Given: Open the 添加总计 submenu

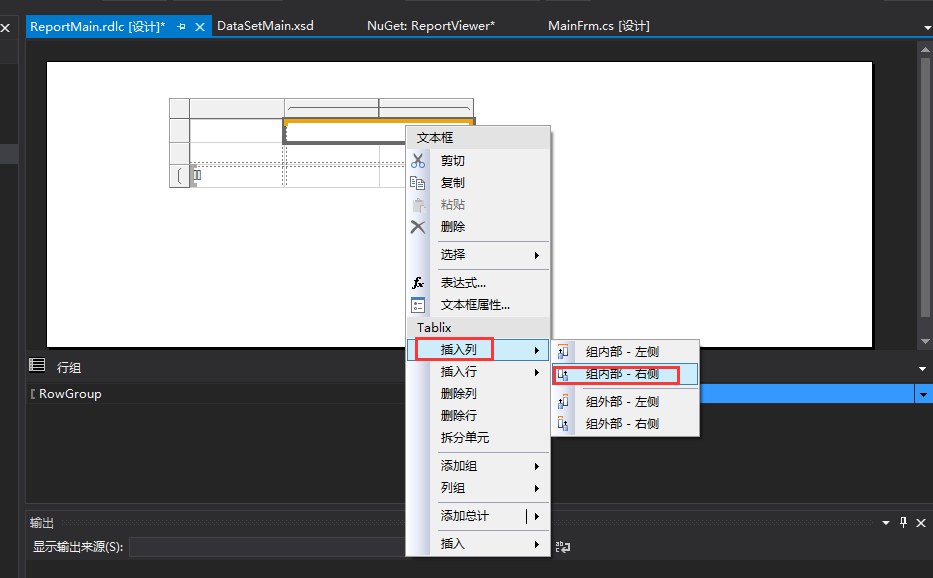Looking at the screenshot, I should 478,516.
